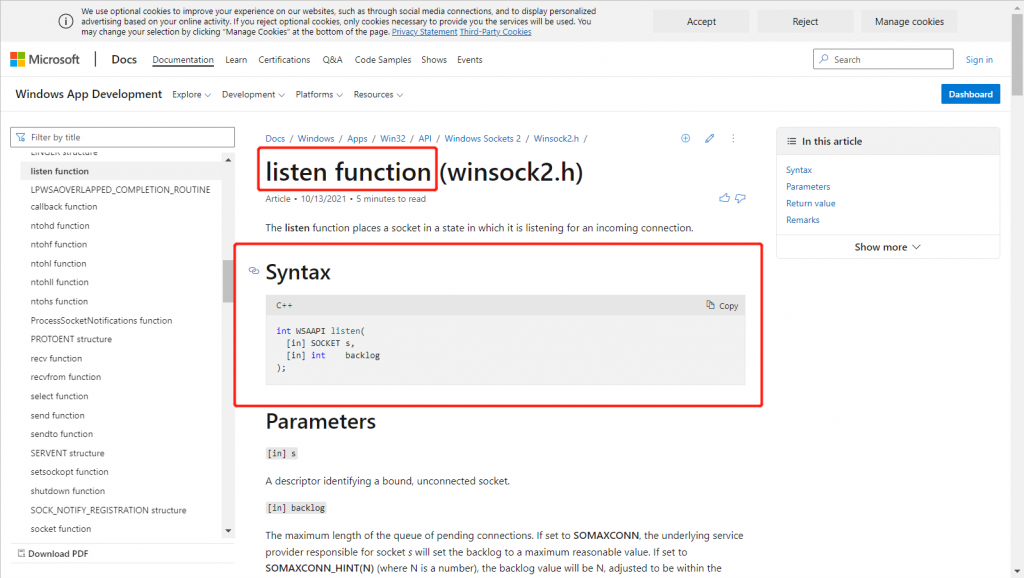Viewport: 1024px width, 578px height.
Task: Click sidebar scroll down arrow
Action: pyautogui.click(x=228, y=530)
